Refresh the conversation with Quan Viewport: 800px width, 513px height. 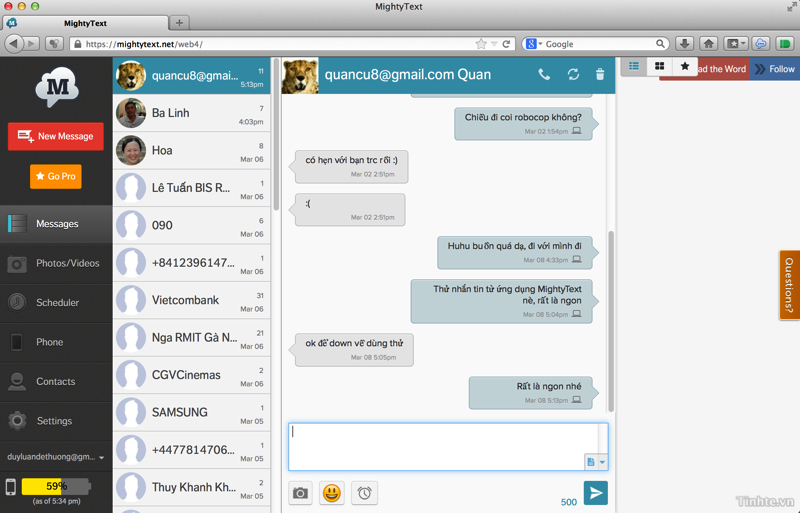click(573, 74)
